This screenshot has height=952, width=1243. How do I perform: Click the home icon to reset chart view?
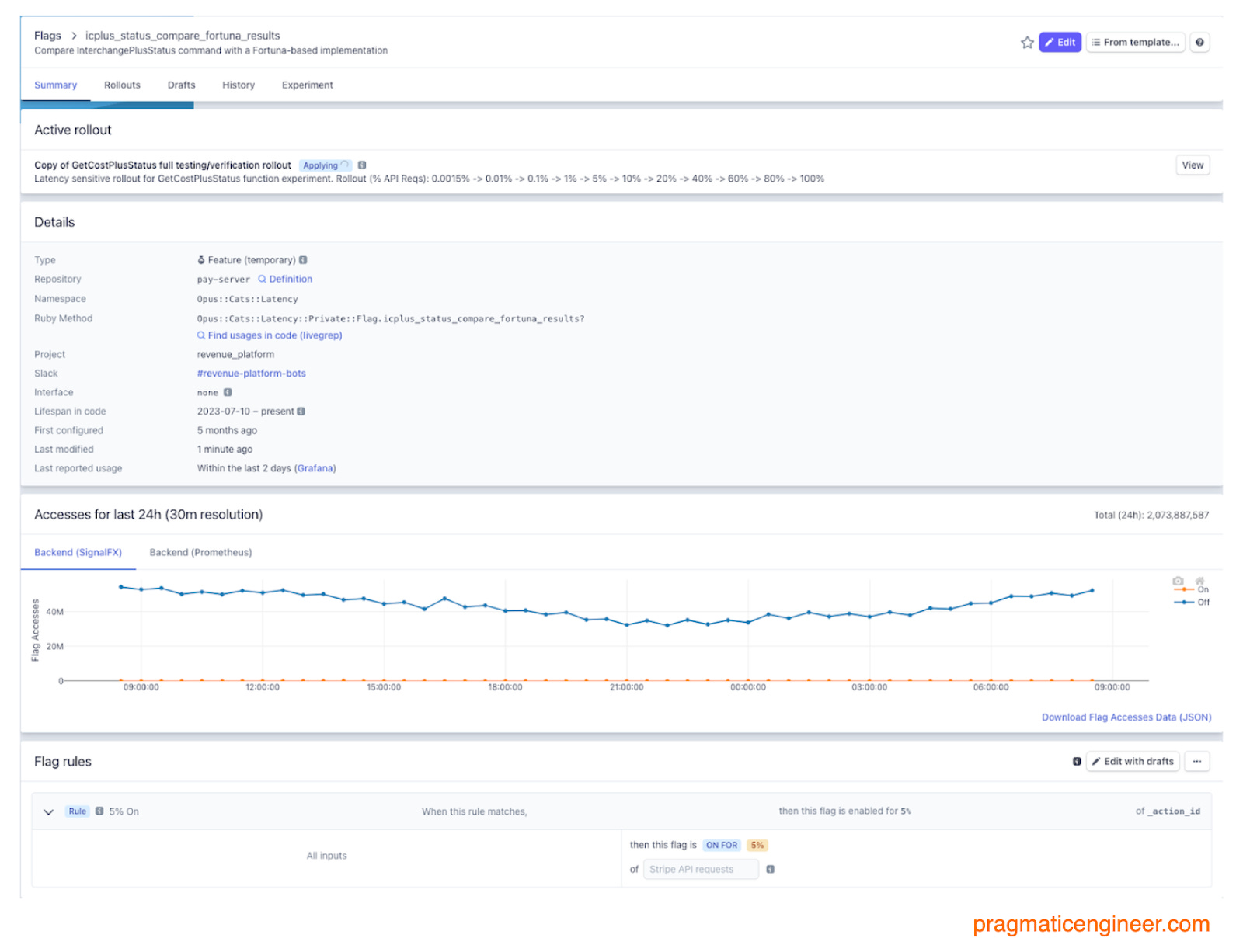click(x=1199, y=581)
